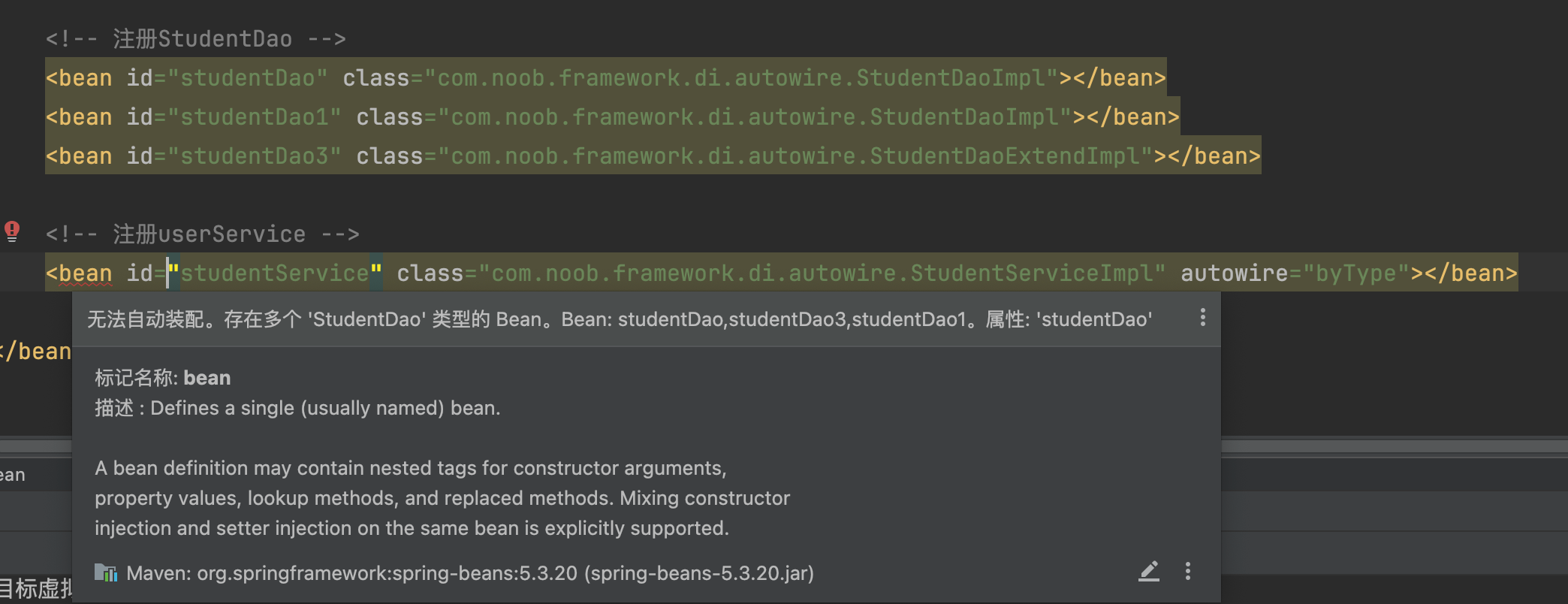Click the class value of the studentDao1 bean
The width and height of the screenshot is (1568, 604).
755,116
